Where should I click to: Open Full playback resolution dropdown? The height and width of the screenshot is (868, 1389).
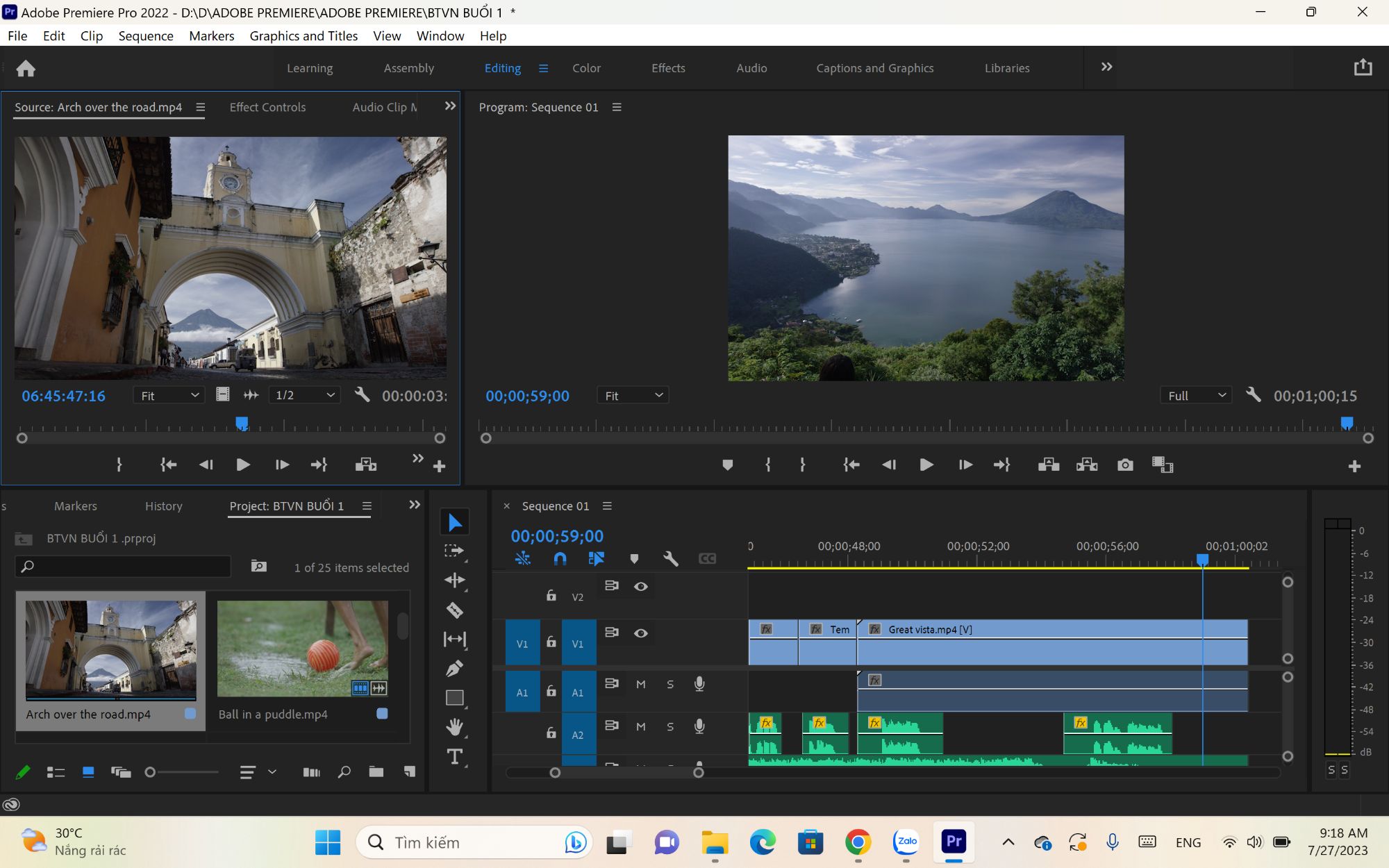(x=1196, y=395)
